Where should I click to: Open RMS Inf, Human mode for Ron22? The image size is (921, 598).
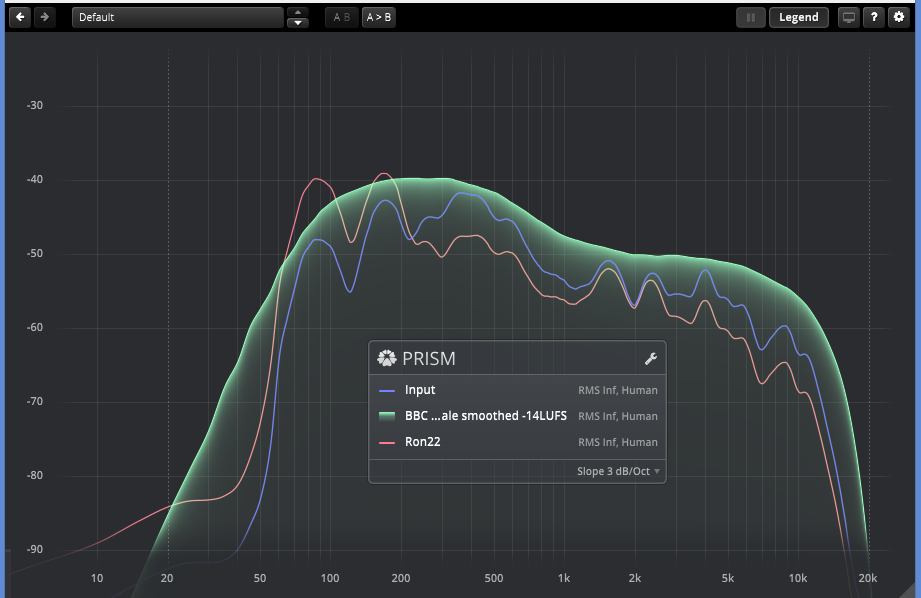(617, 442)
